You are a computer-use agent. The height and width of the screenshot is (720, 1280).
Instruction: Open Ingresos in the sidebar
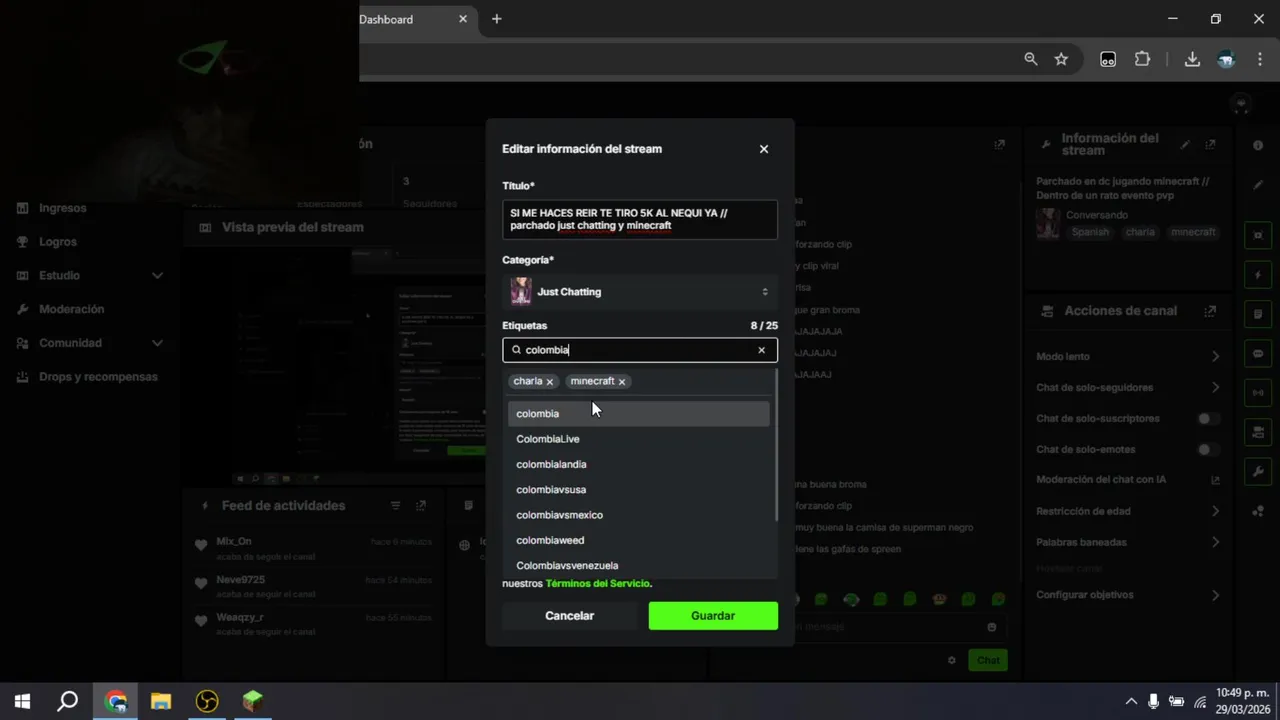click(x=63, y=208)
